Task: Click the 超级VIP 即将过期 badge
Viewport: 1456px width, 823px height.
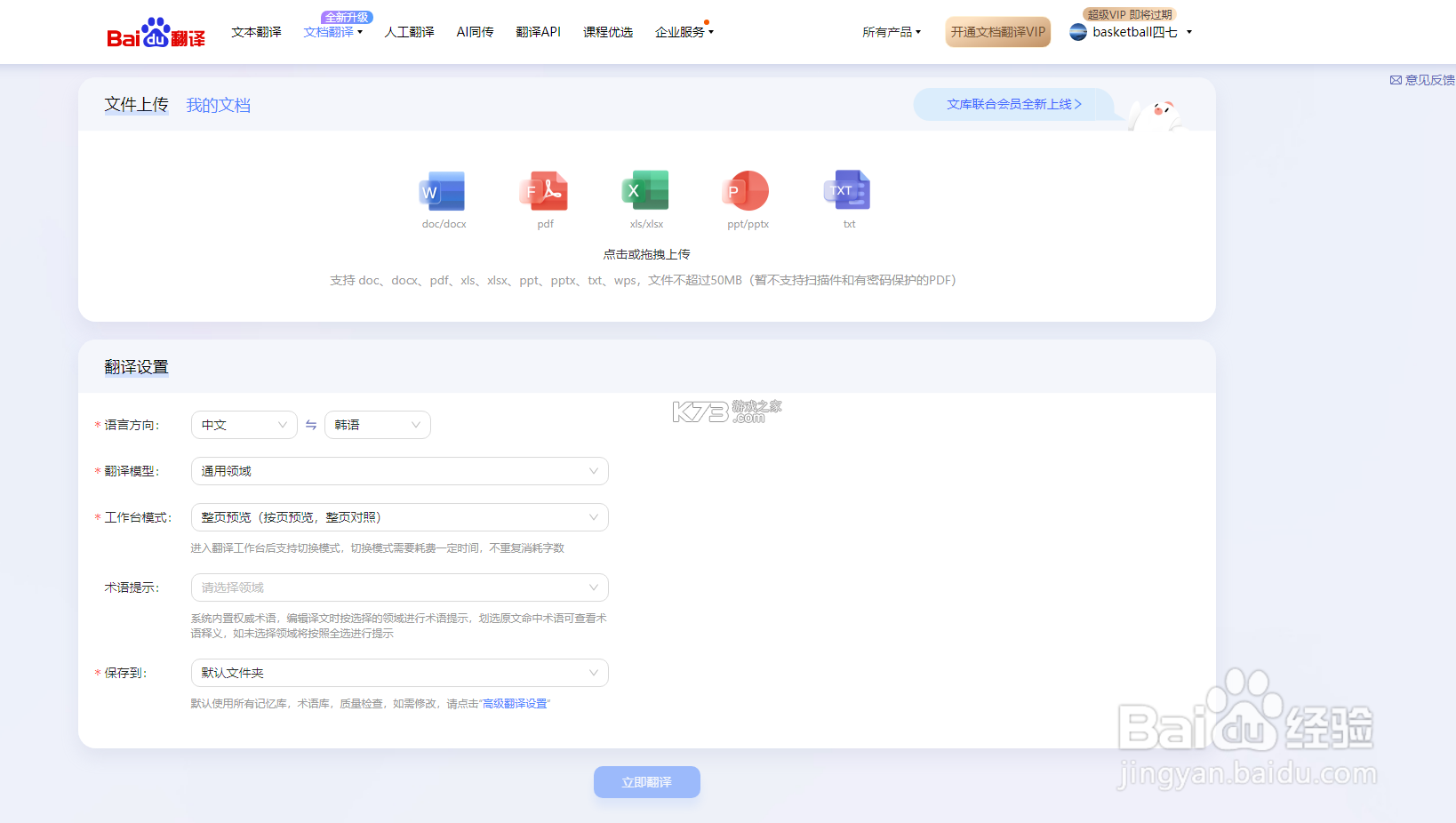Action: (1129, 14)
